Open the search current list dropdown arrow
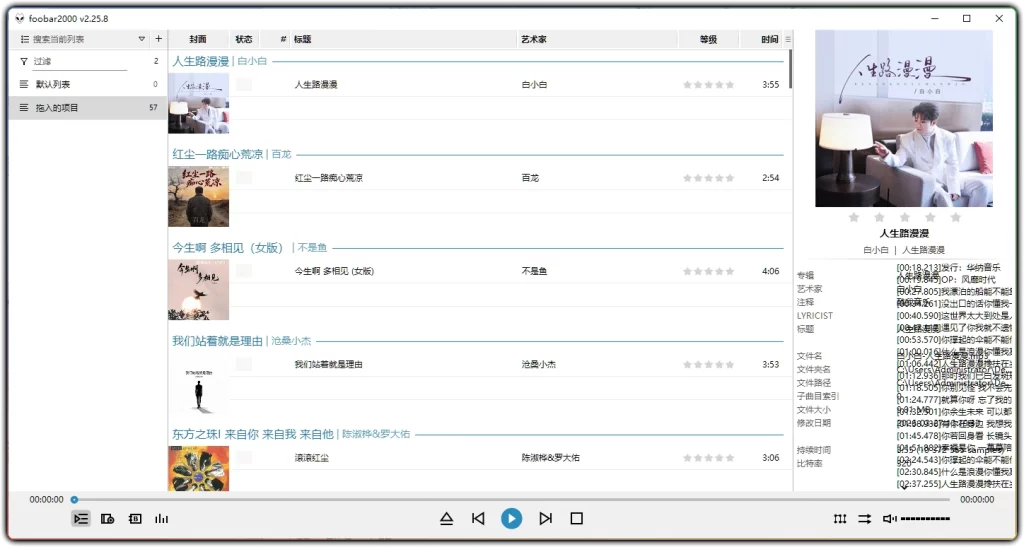The width and height of the screenshot is (1024, 547). pyautogui.click(x=142, y=39)
